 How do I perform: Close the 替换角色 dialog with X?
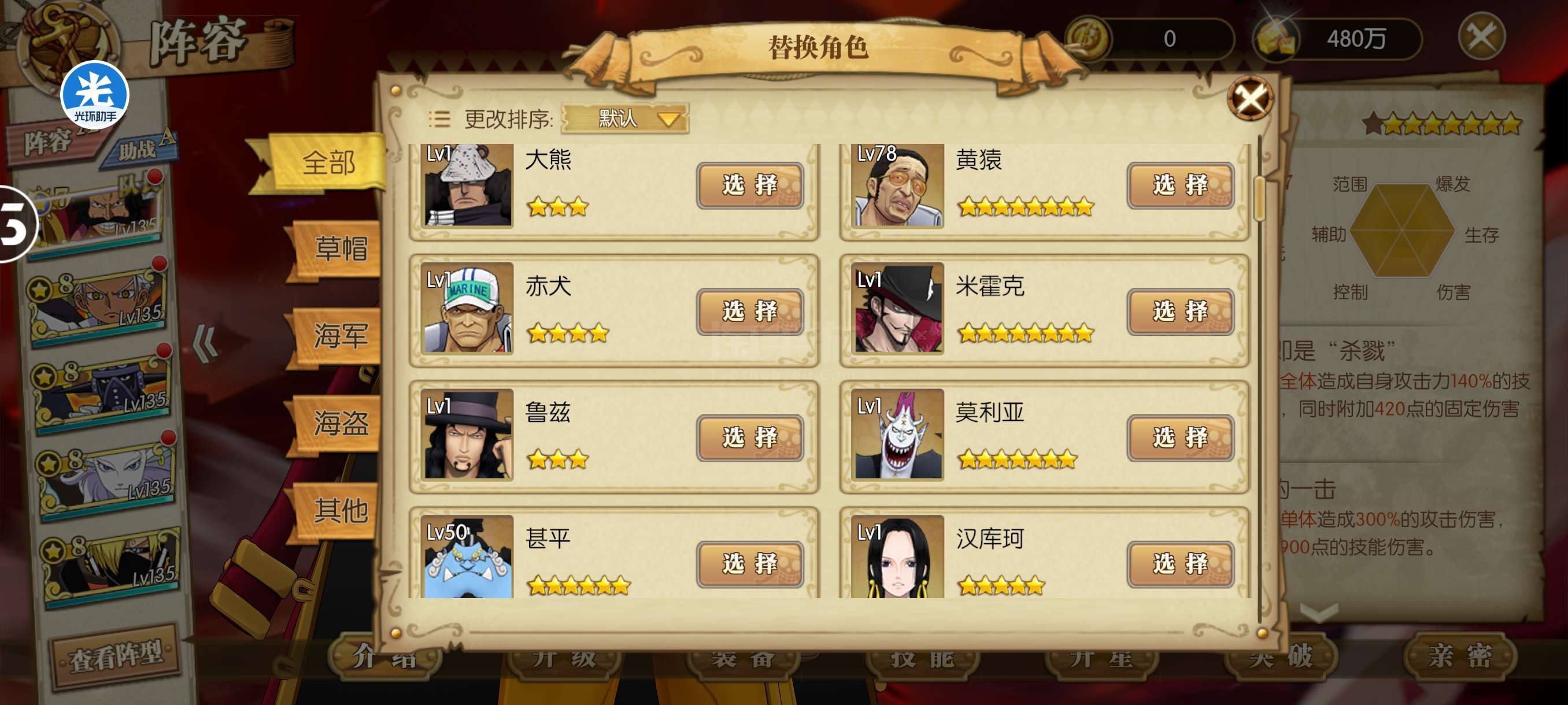click(x=1250, y=98)
